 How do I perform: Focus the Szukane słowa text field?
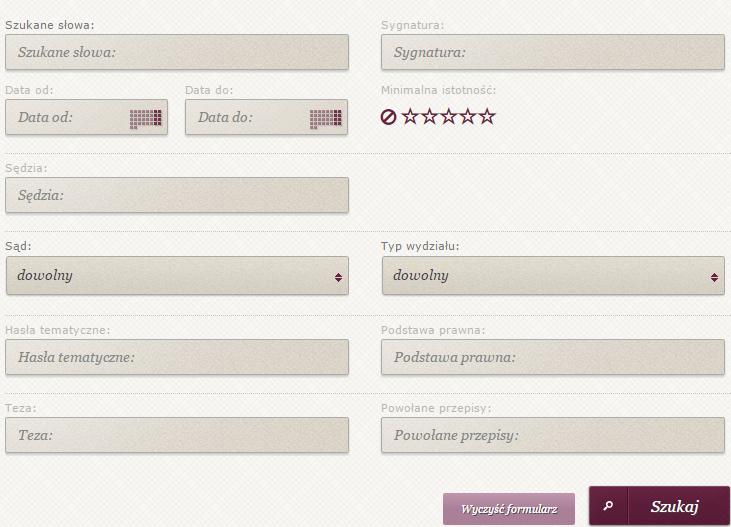(177, 52)
